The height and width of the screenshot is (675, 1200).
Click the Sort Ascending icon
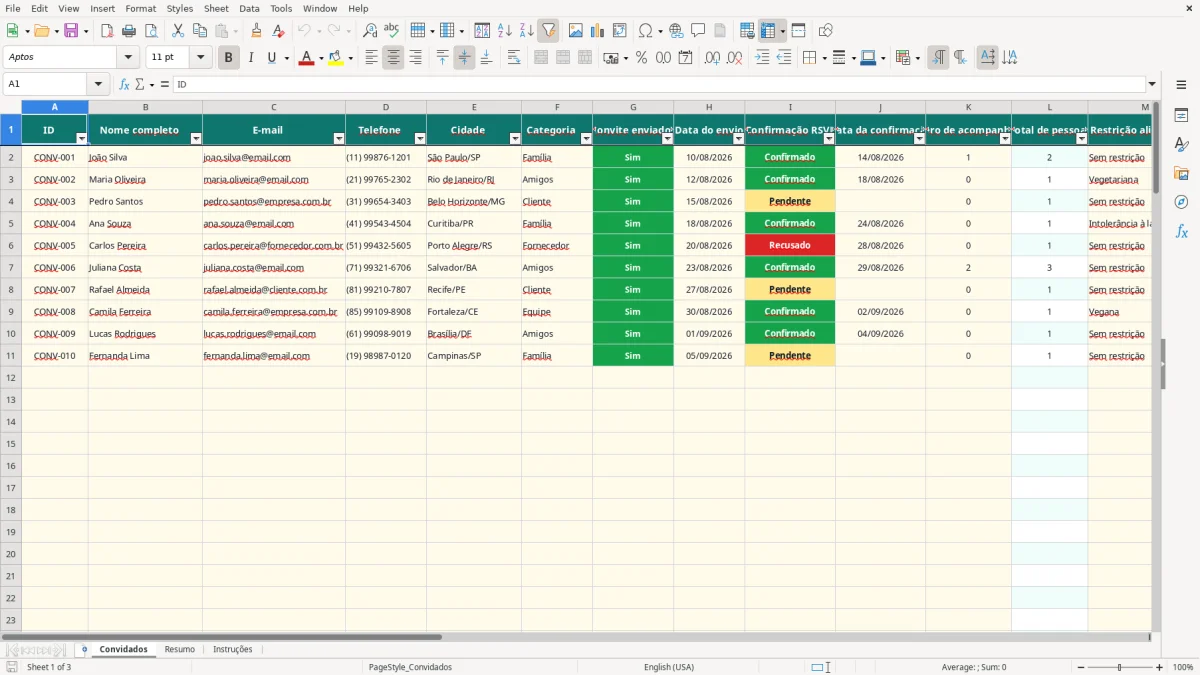505,31
